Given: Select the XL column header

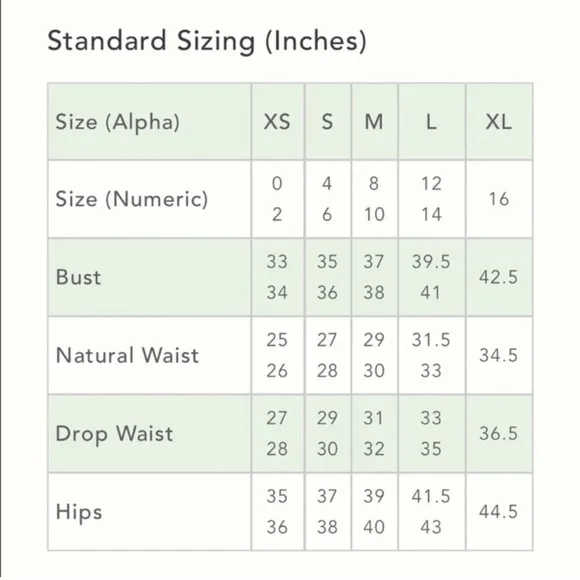Looking at the screenshot, I should click(499, 122).
